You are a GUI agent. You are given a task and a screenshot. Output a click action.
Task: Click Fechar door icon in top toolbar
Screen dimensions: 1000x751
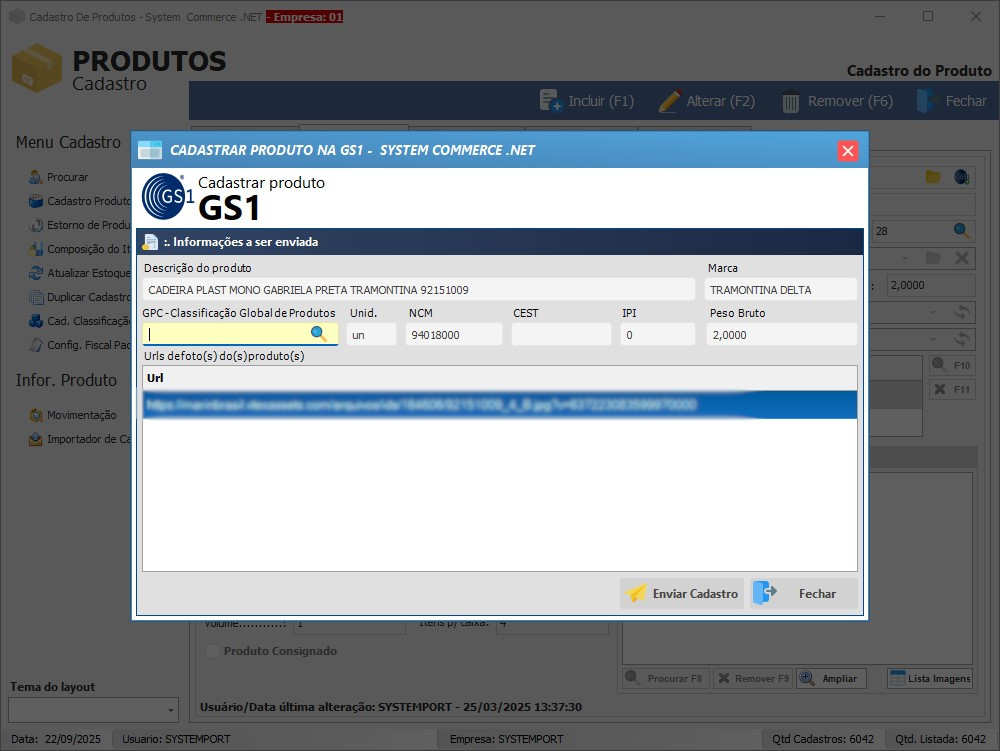(x=927, y=101)
